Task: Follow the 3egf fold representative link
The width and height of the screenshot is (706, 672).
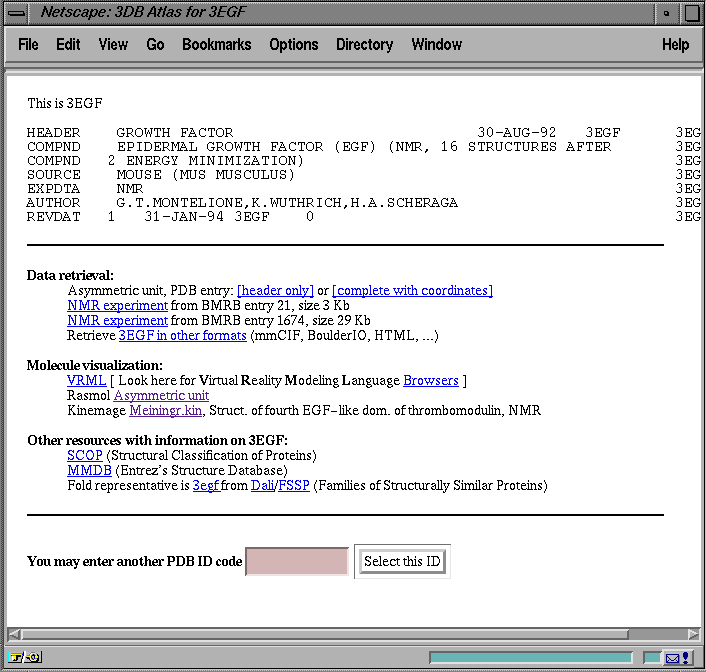Action: 206,486
